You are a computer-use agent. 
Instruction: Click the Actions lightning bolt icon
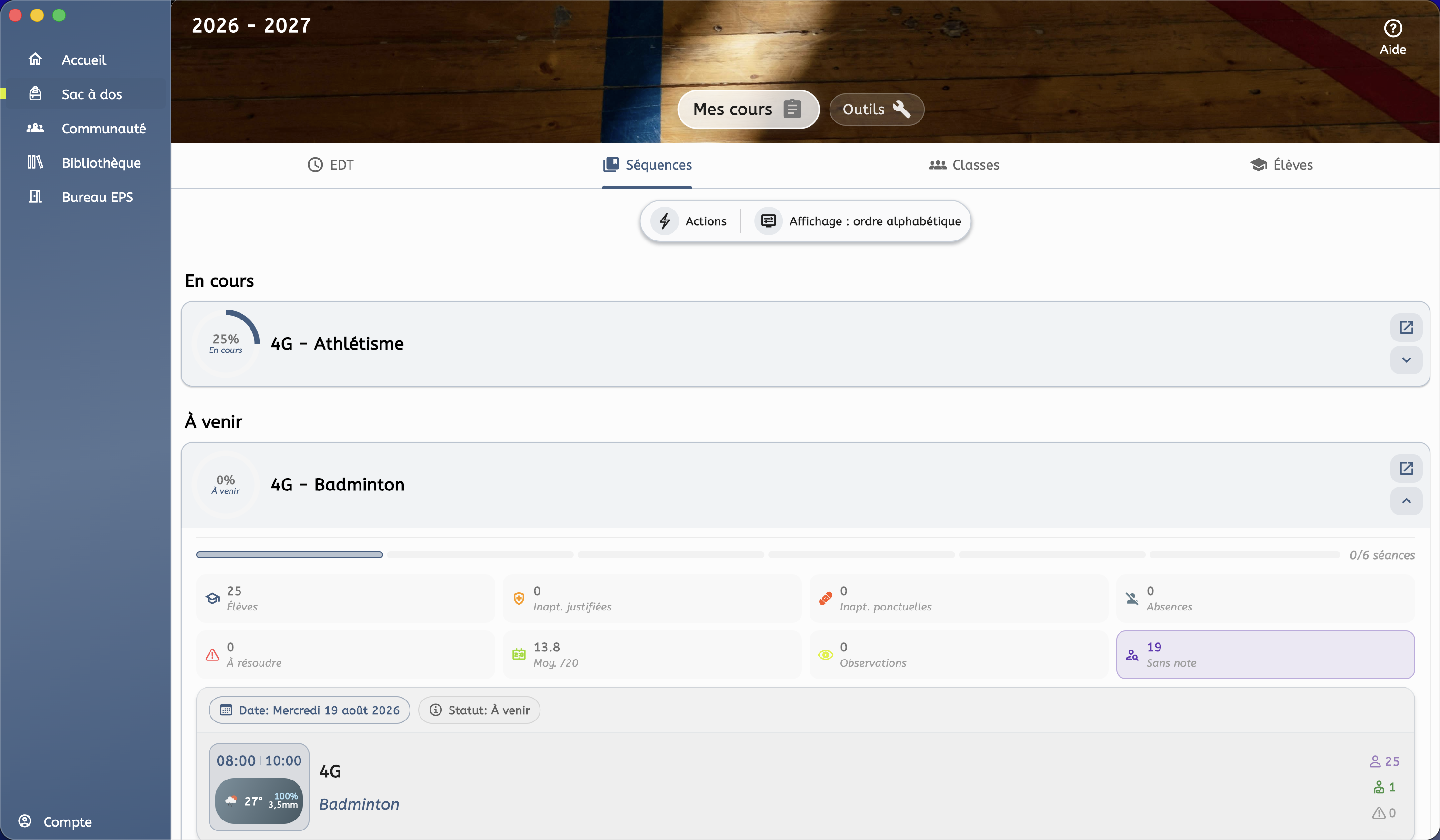click(x=665, y=221)
